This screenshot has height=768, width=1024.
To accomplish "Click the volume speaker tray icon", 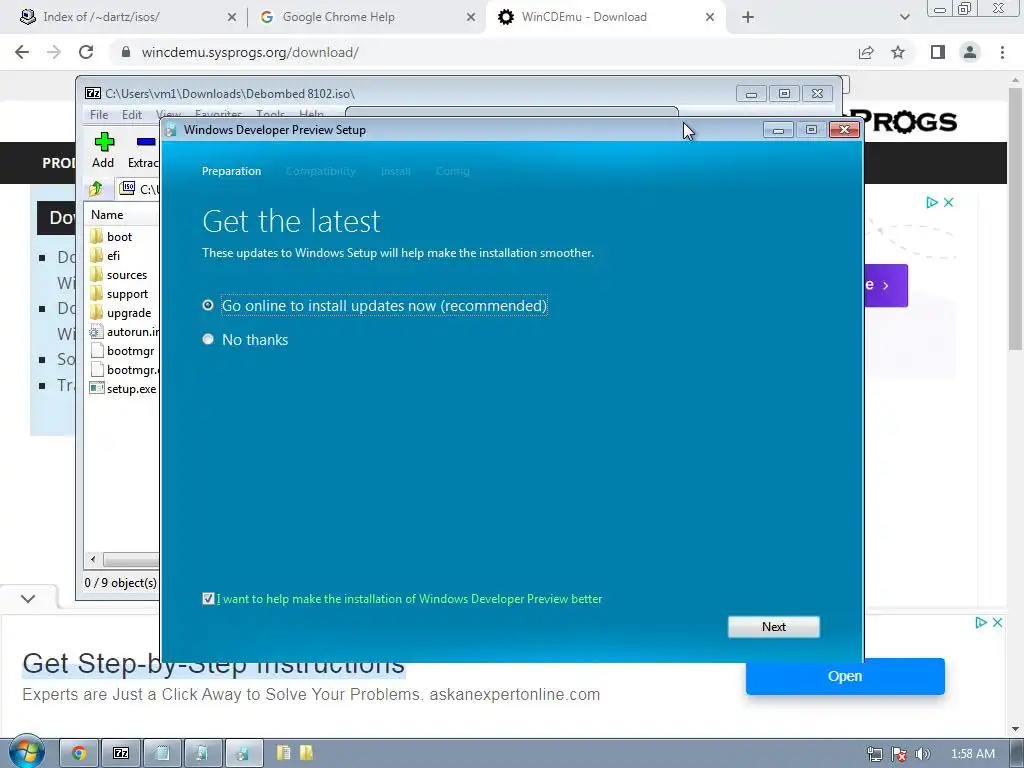I will click(923, 754).
